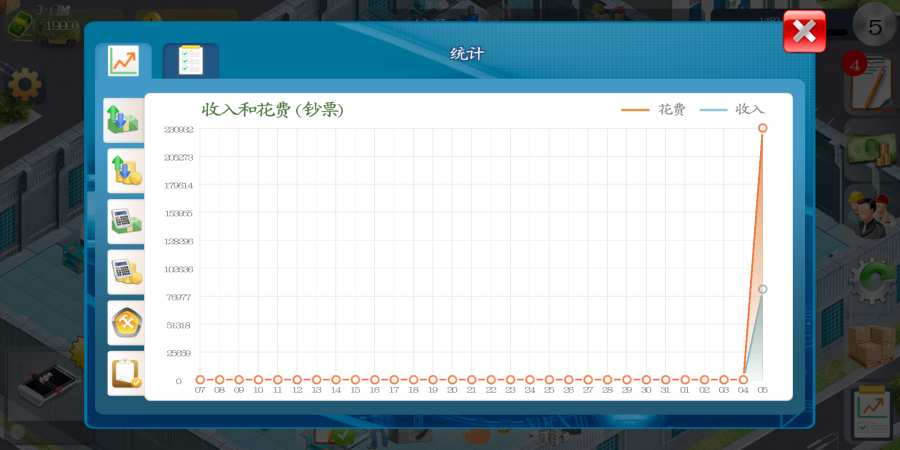Select cash income and expense chart icon
The width and height of the screenshot is (900, 450).
123,120
